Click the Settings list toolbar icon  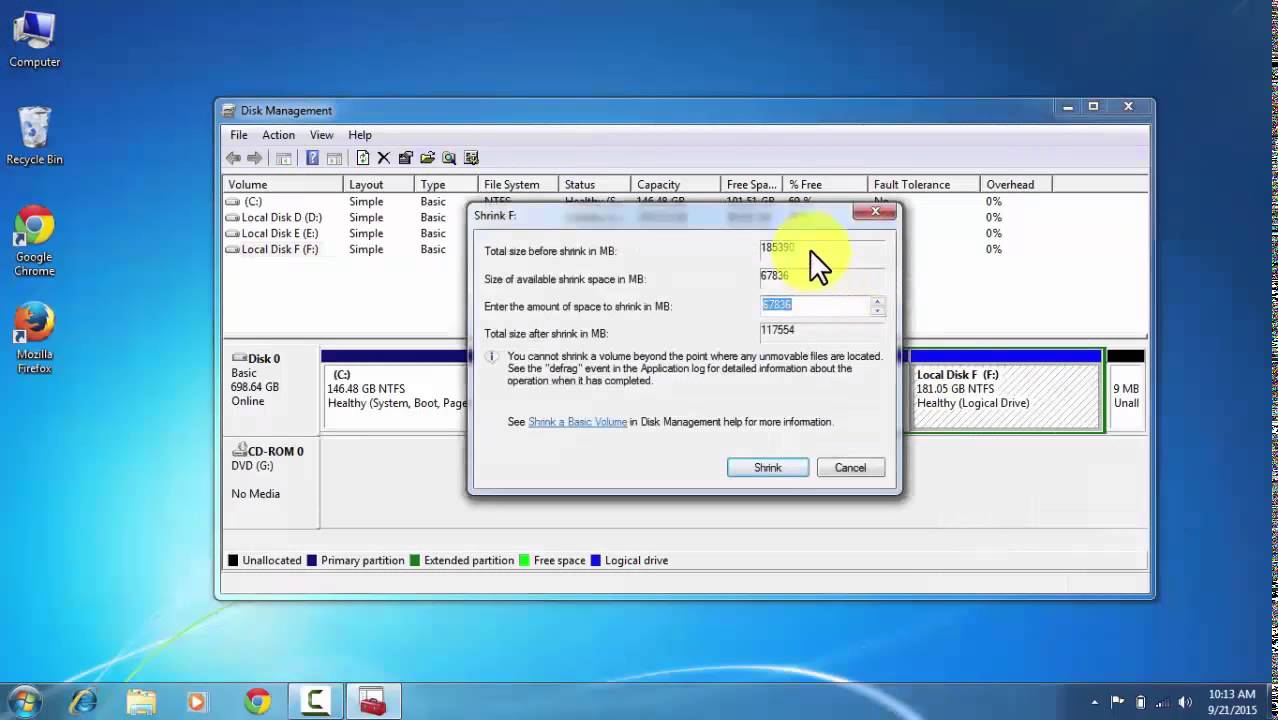coord(471,158)
